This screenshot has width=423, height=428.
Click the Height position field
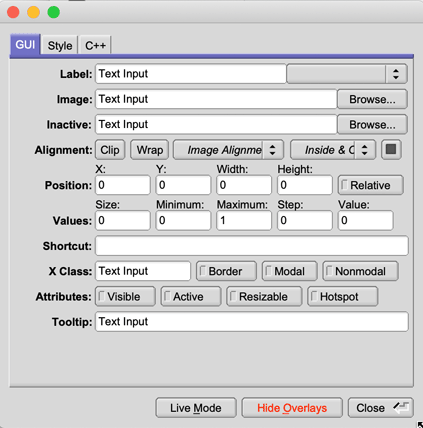click(305, 185)
